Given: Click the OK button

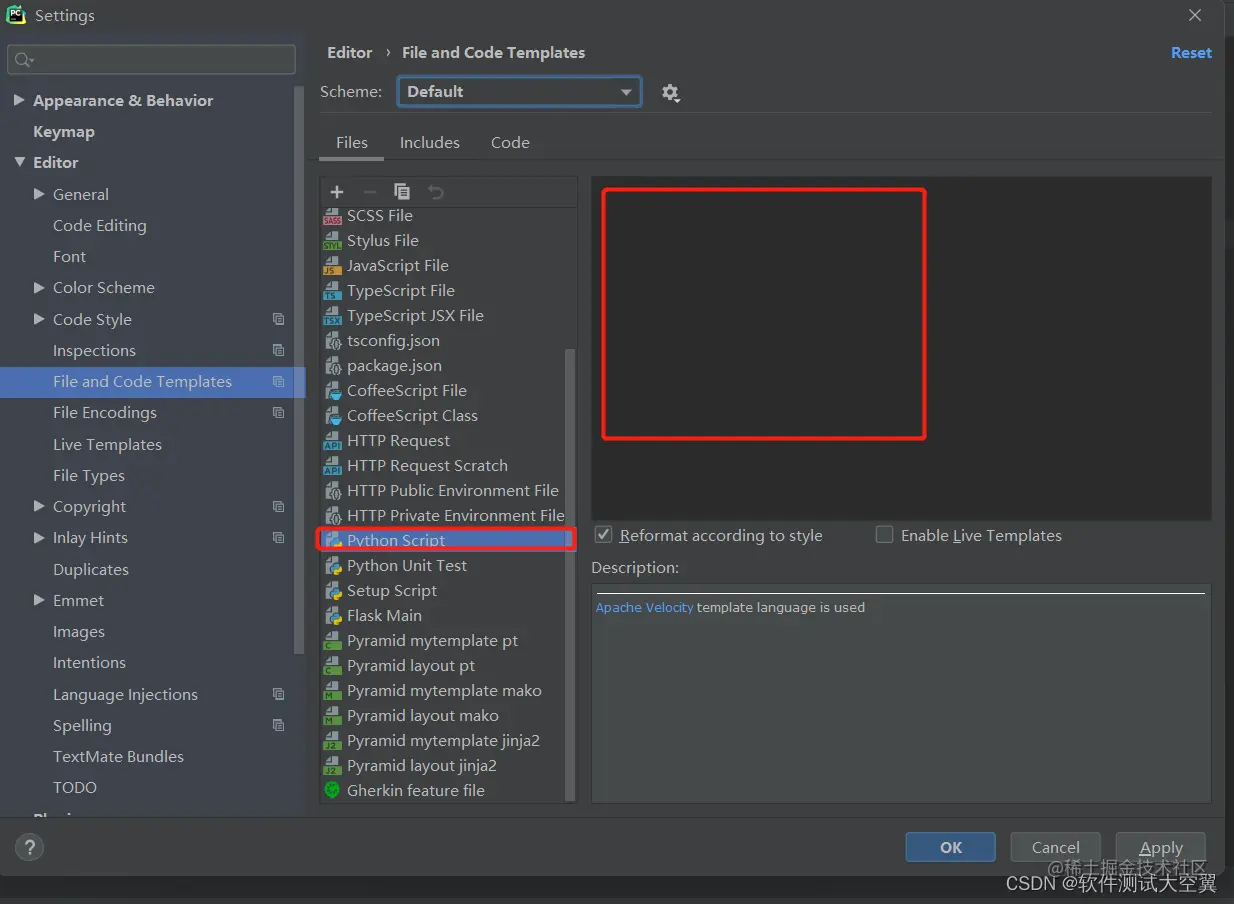Looking at the screenshot, I should [951, 847].
